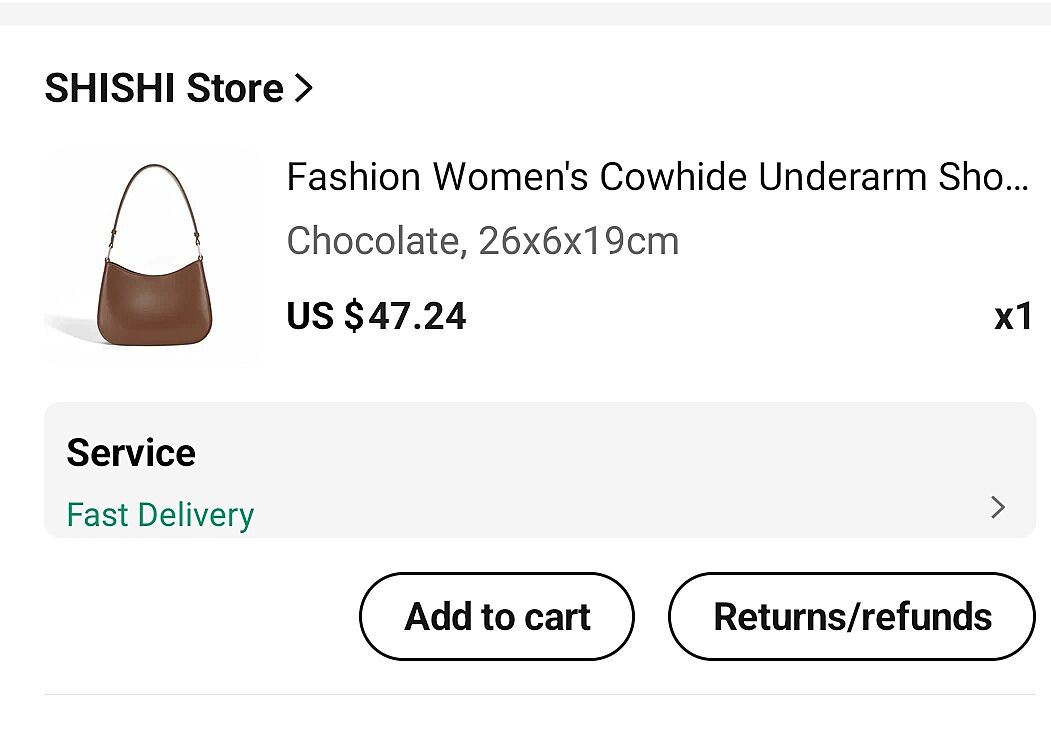1051x736 pixels.
Task: View Fast Delivery service details
Action: (160, 515)
